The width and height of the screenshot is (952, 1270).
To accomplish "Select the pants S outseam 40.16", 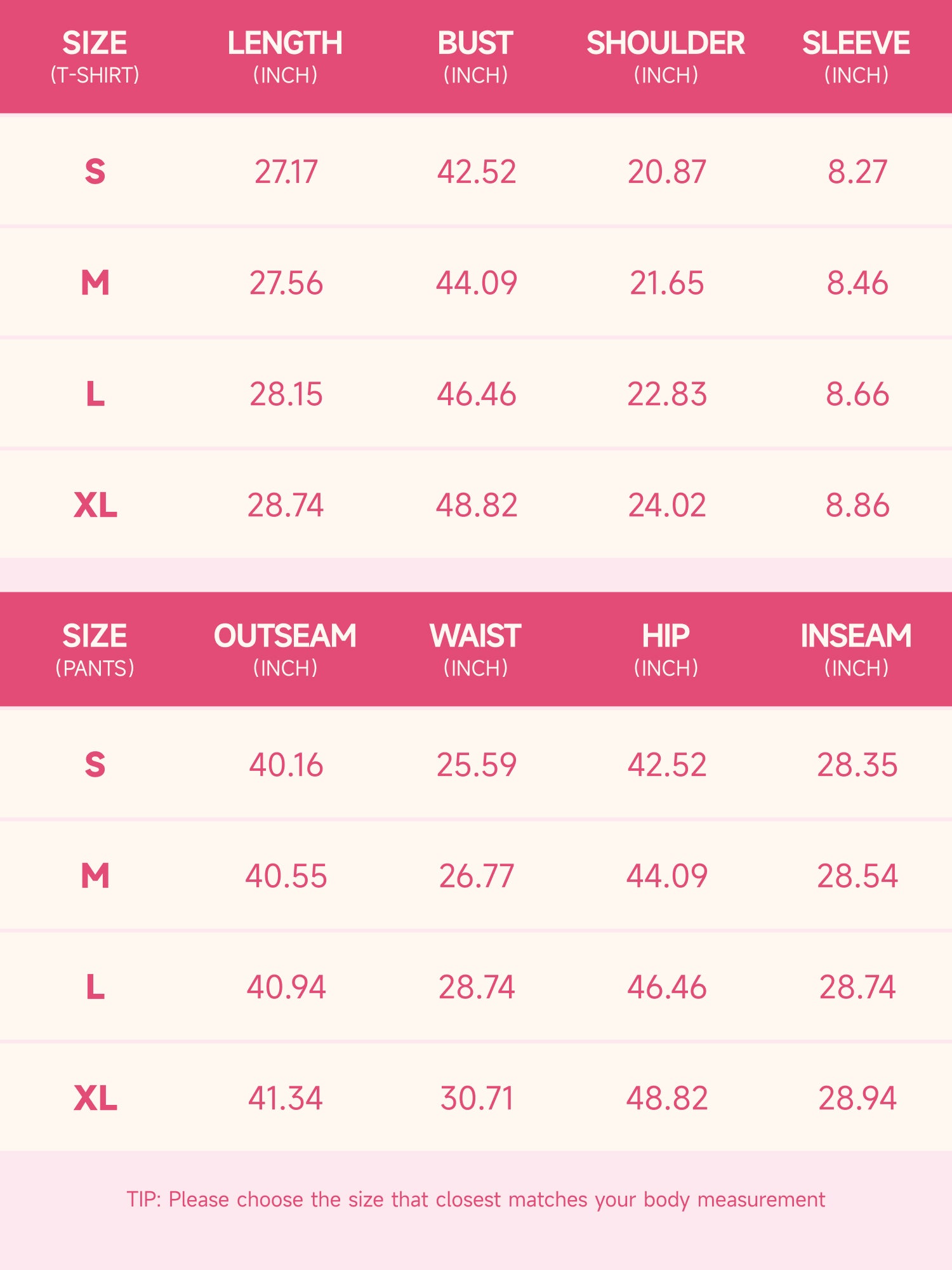I will tap(286, 765).
